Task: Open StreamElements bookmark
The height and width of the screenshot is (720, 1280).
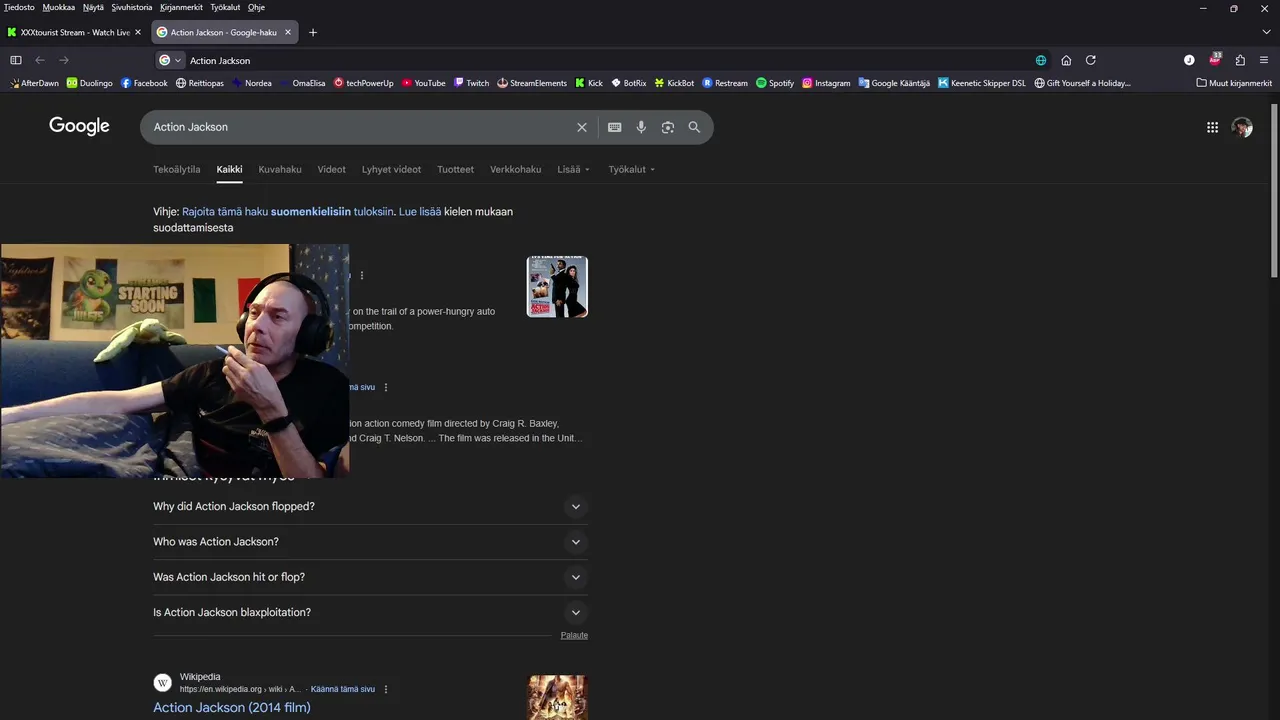Action: (532, 83)
